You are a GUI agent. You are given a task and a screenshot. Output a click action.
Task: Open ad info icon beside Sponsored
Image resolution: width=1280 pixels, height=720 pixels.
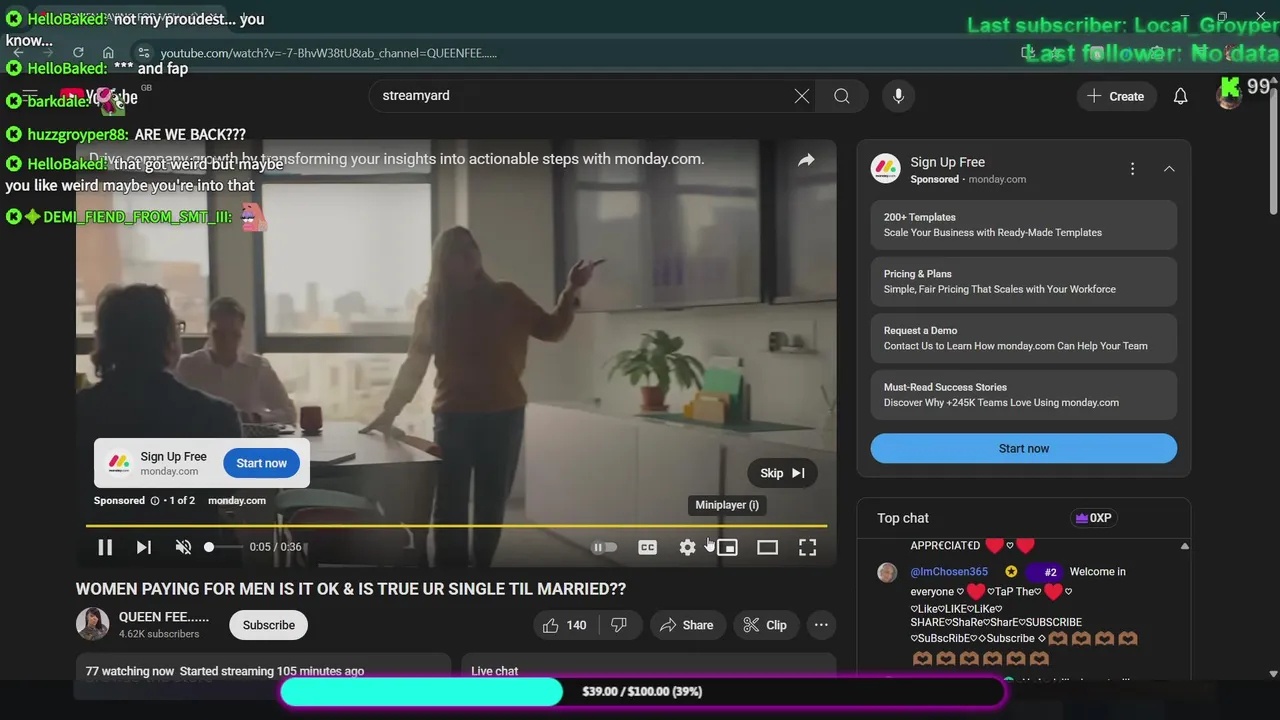[x=155, y=500]
